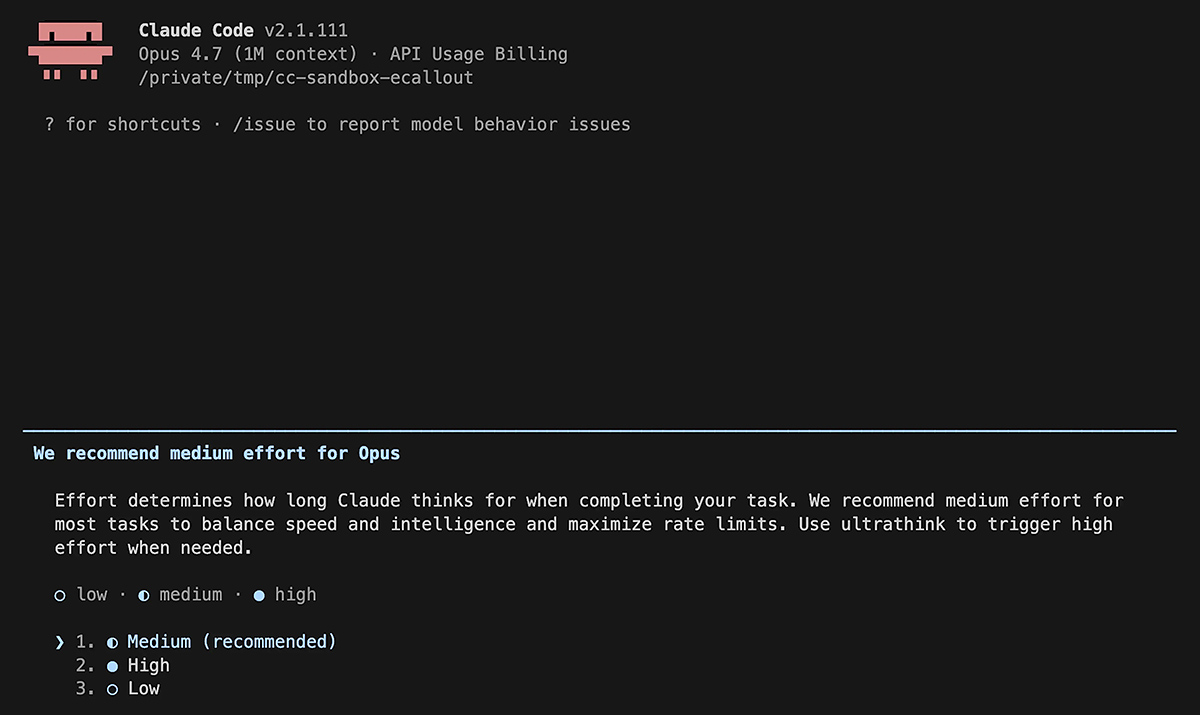The image size is (1200, 715).
Task: Click the half circle icon in effort legend
Action: (144, 595)
